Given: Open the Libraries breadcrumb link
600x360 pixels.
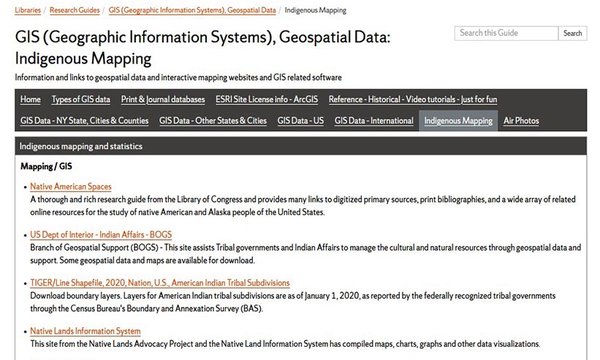Looking at the screenshot, I should click(28, 10).
